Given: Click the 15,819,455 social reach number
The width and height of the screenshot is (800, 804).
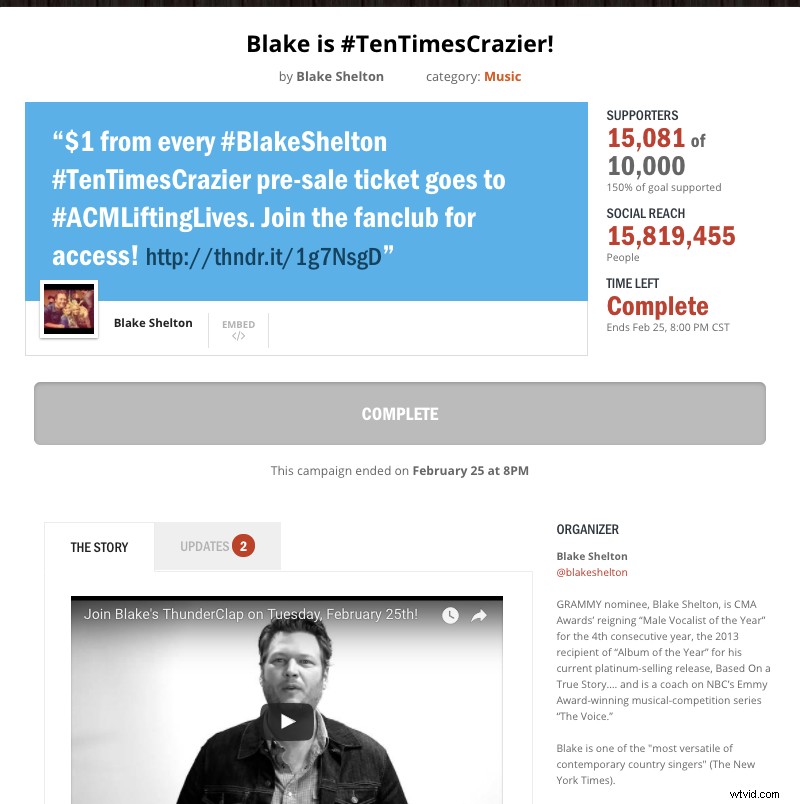Looking at the screenshot, I should click(x=671, y=236).
